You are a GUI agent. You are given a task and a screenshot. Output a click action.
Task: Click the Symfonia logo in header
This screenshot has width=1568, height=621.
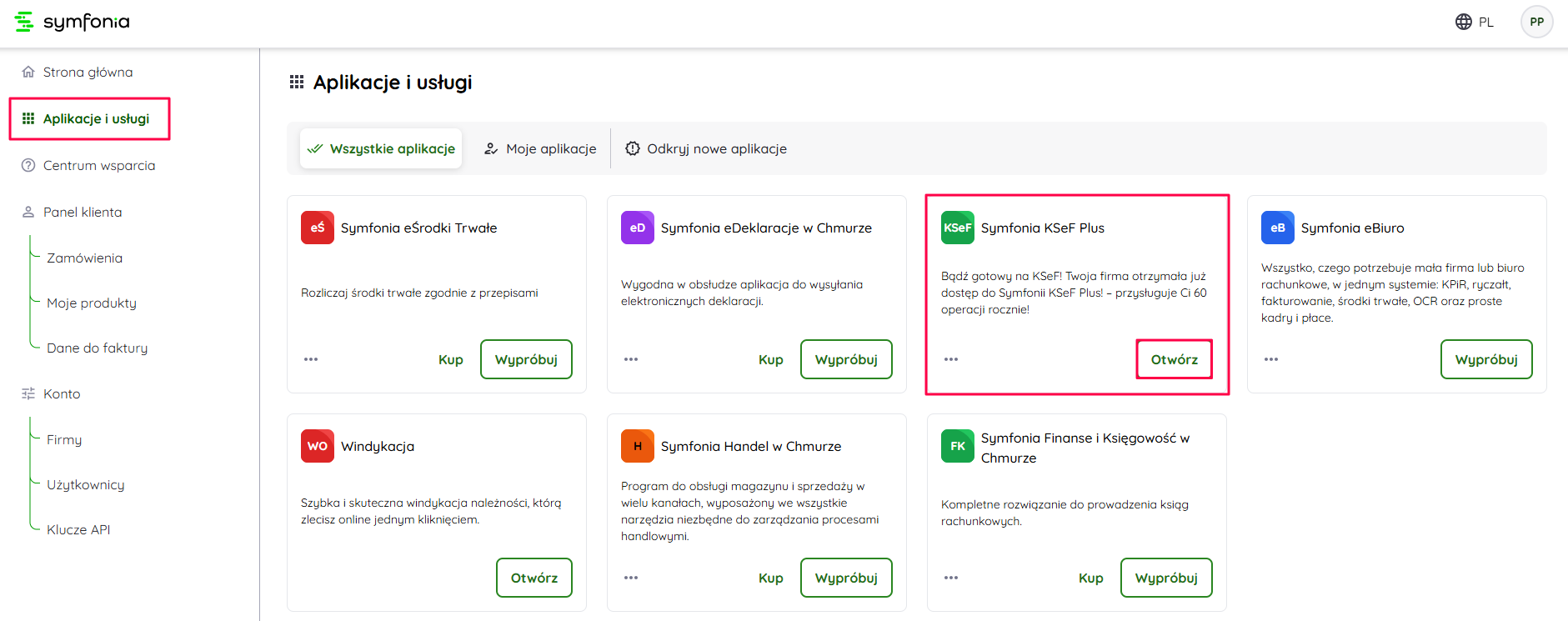[x=73, y=22]
